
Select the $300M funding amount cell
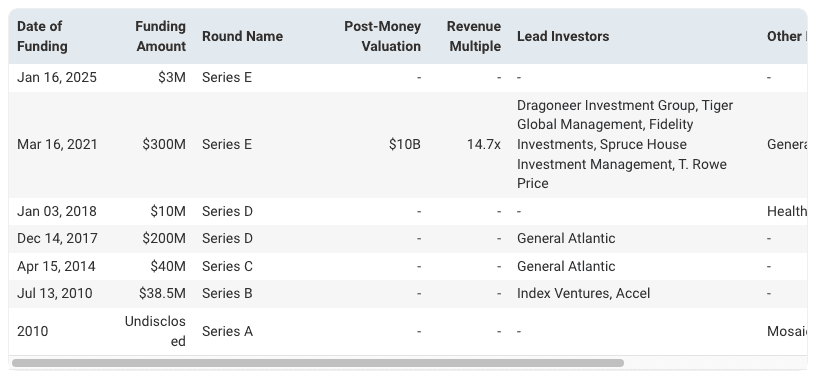point(164,144)
